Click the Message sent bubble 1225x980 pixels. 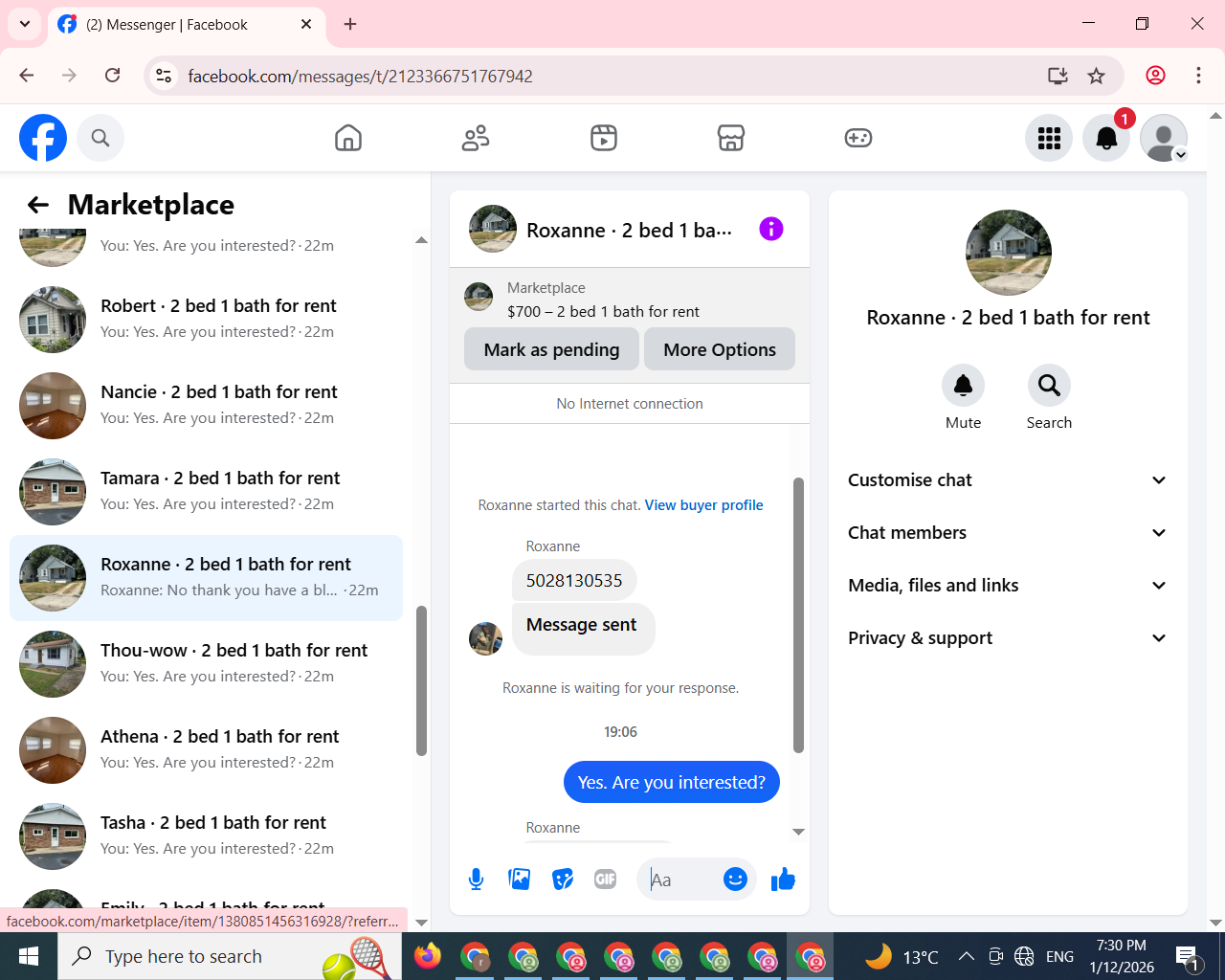tap(582, 629)
